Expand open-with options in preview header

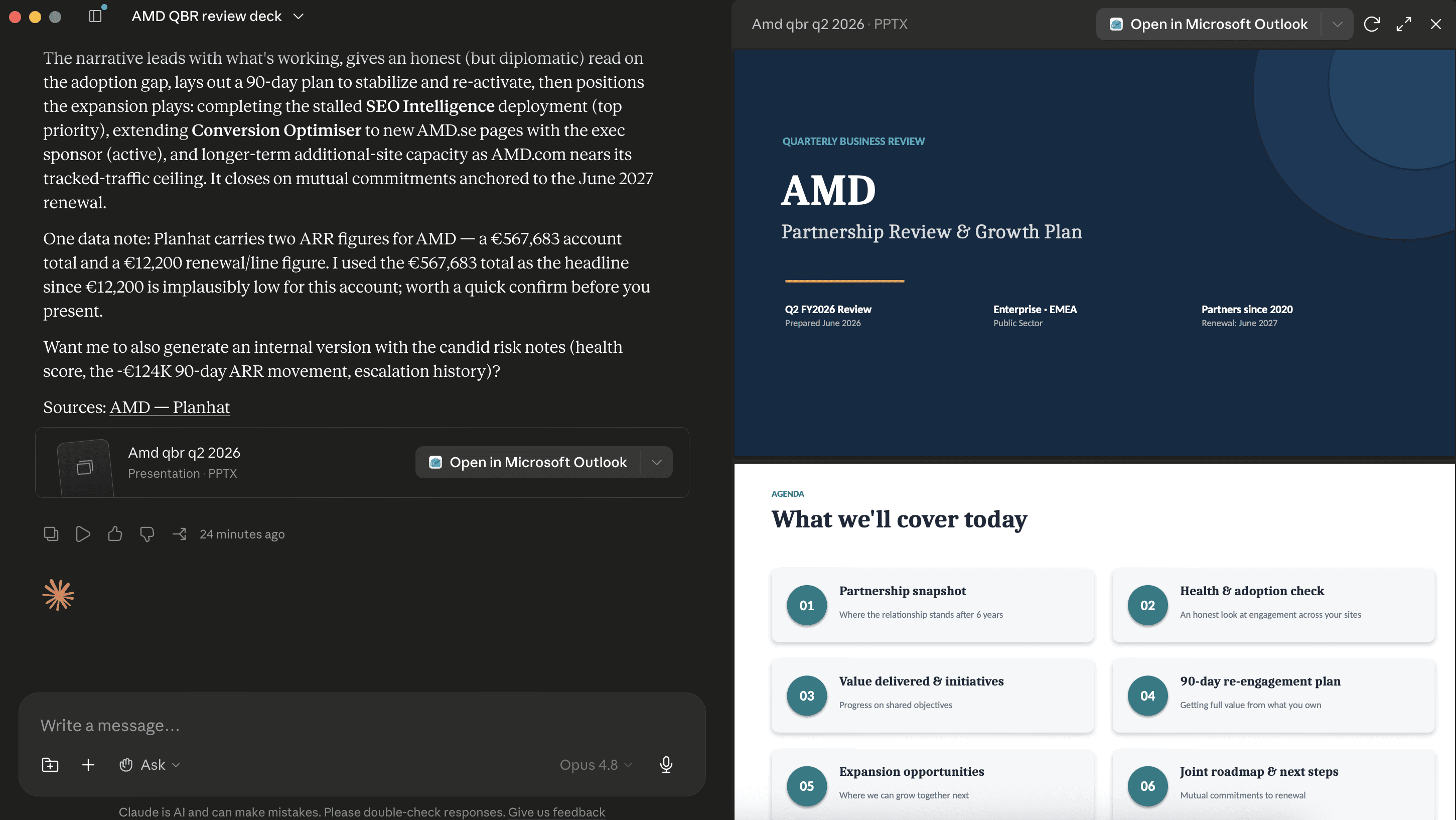point(1337,24)
